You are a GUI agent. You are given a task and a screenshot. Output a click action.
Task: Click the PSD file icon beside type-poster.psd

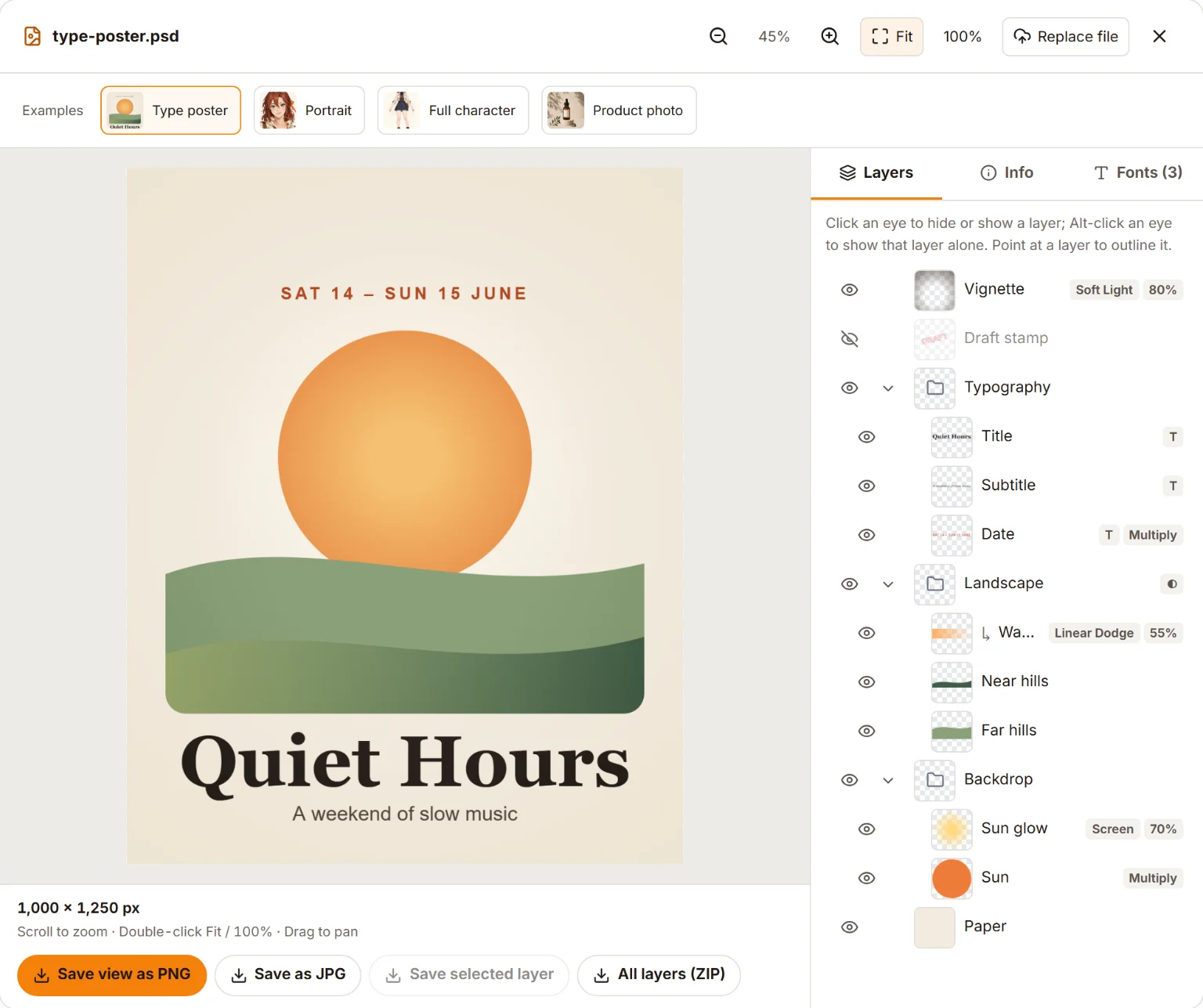click(32, 36)
